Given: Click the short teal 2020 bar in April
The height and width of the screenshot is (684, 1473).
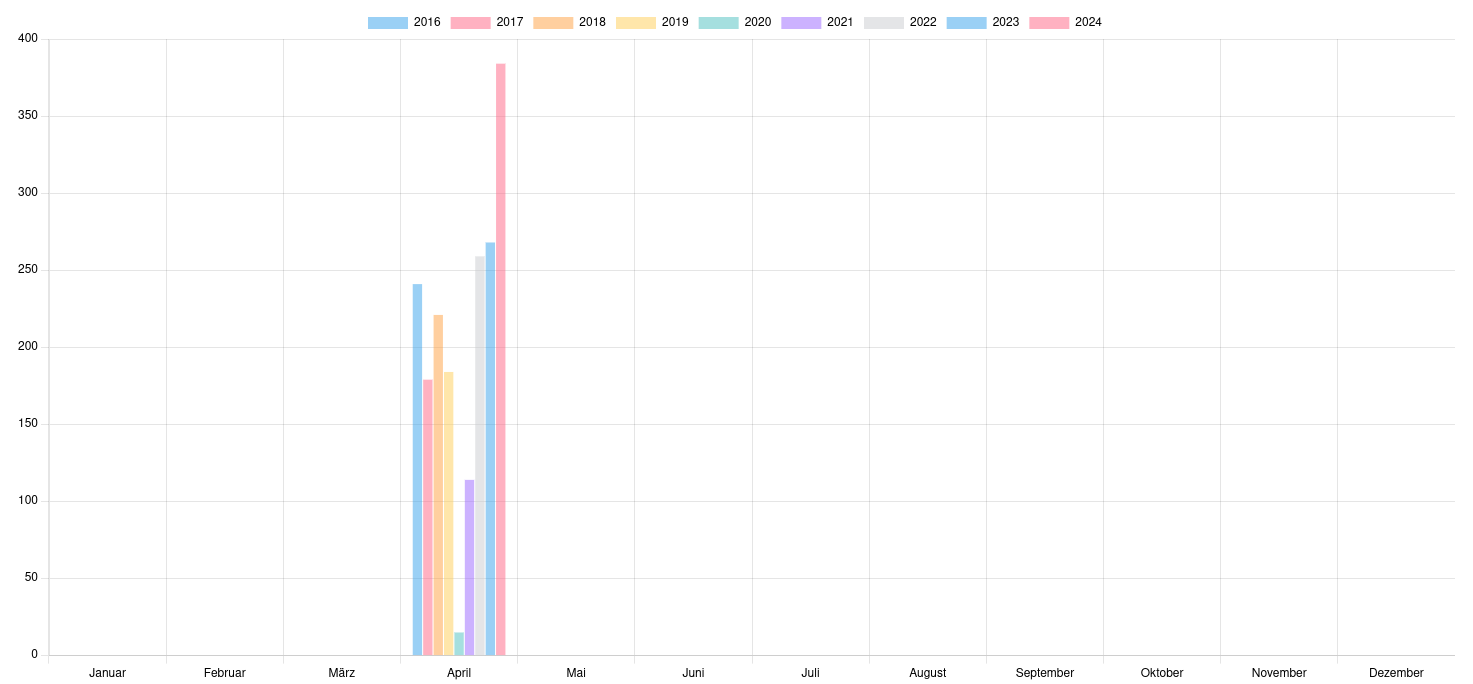Looking at the screenshot, I should [459, 644].
